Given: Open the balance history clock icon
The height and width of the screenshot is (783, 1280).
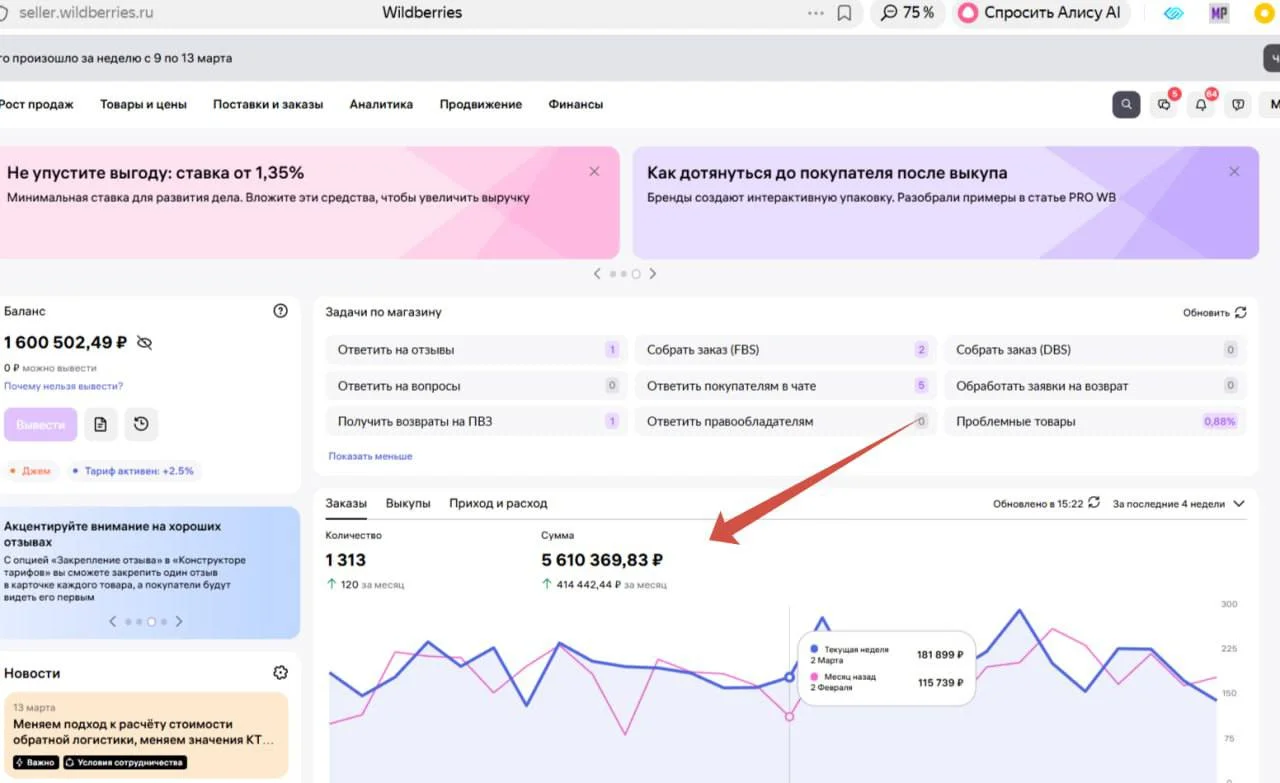Looking at the screenshot, I should click(141, 424).
